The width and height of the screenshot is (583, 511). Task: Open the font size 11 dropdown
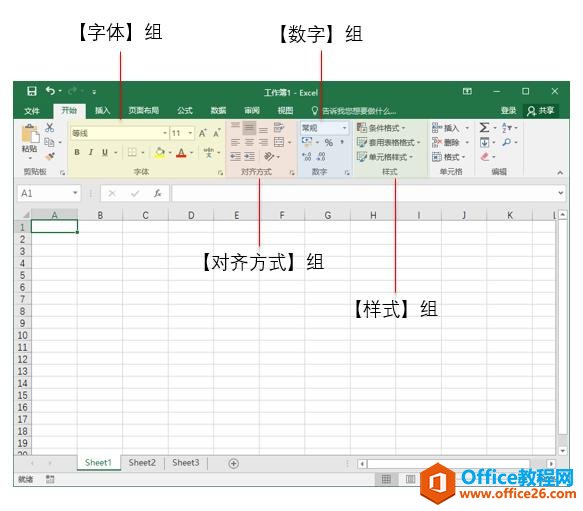190,133
